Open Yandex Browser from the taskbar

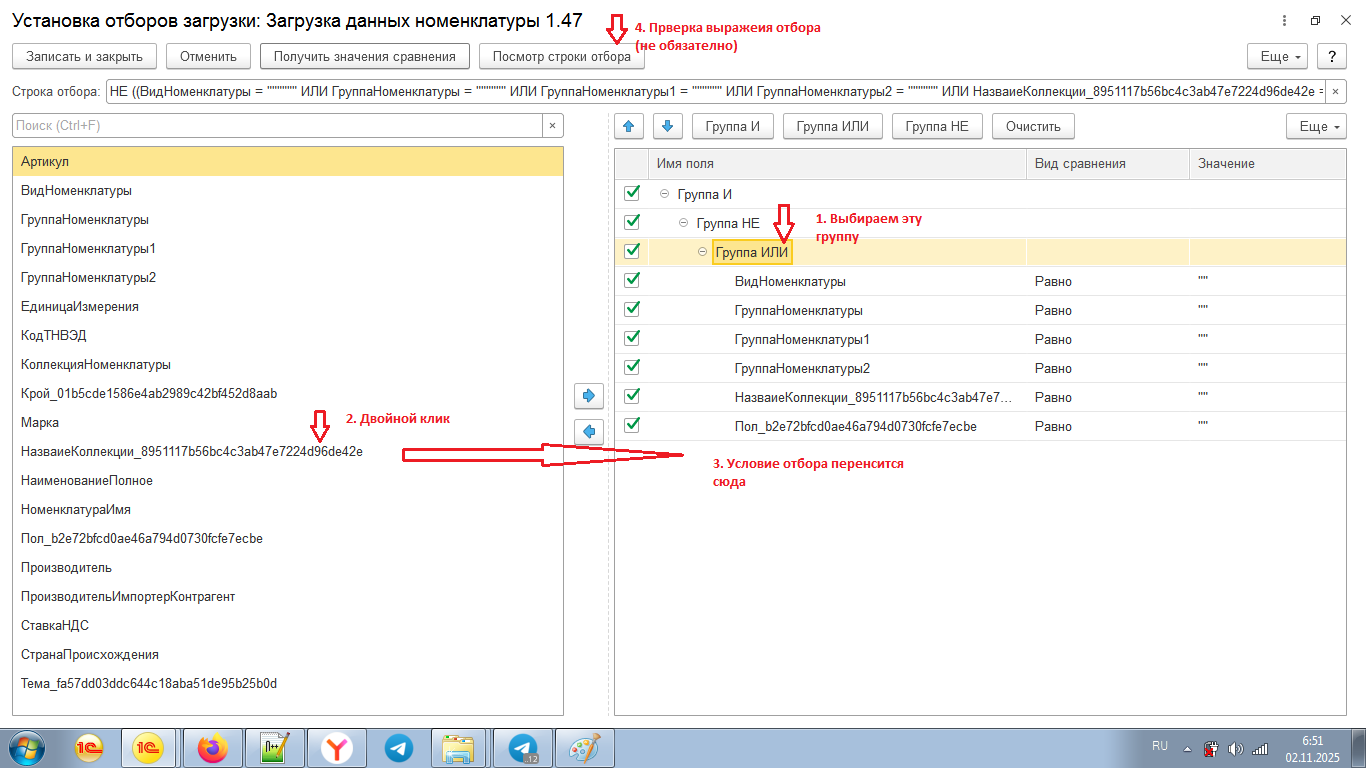pyautogui.click(x=337, y=748)
